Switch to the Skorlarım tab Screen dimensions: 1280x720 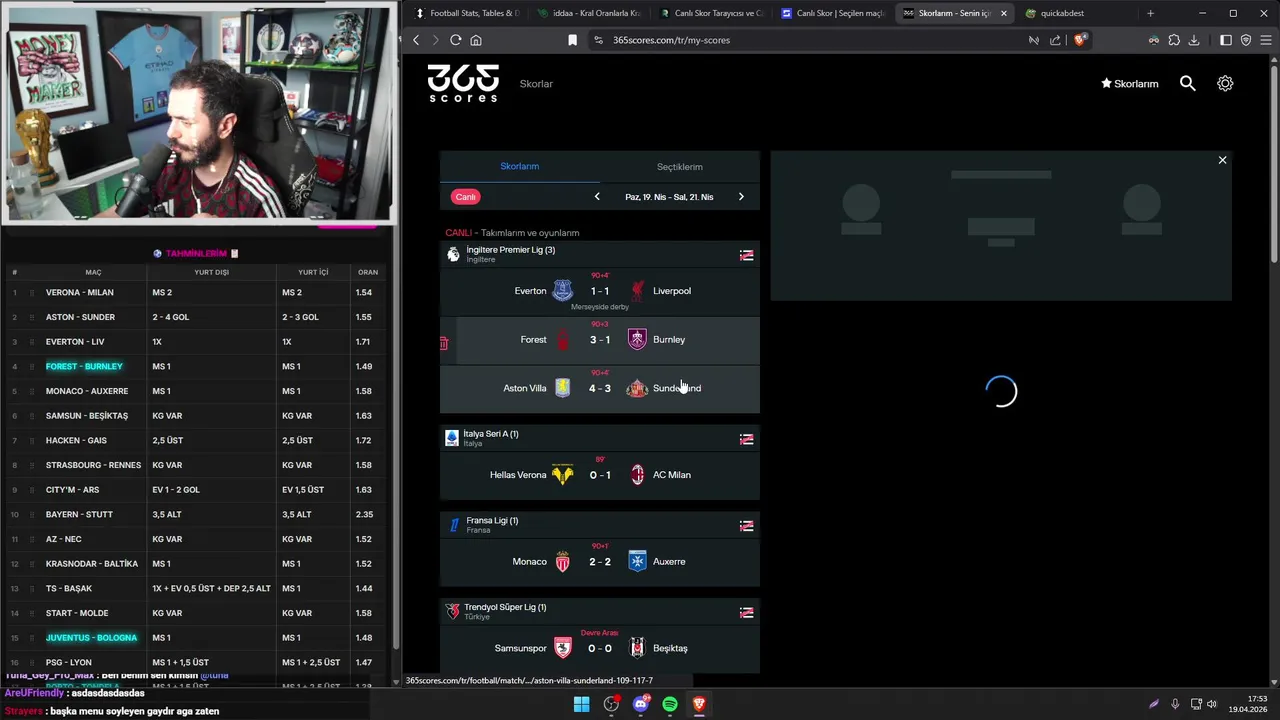[520, 166]
